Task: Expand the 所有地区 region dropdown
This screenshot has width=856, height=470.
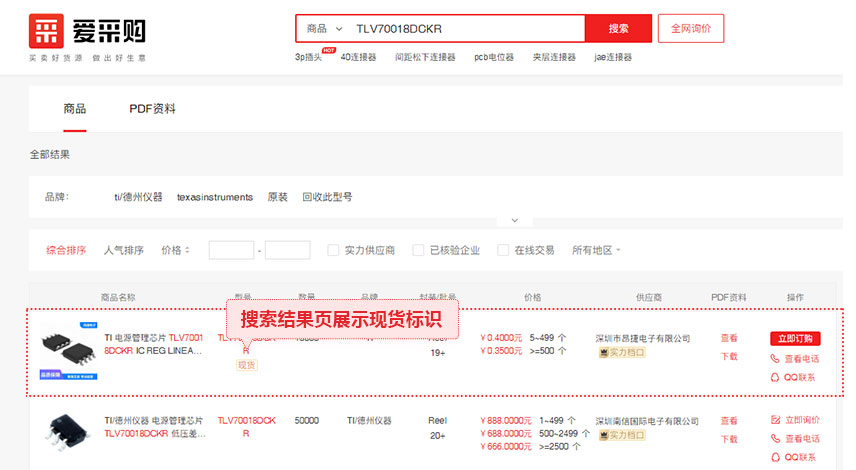Action: click(597, 250)
